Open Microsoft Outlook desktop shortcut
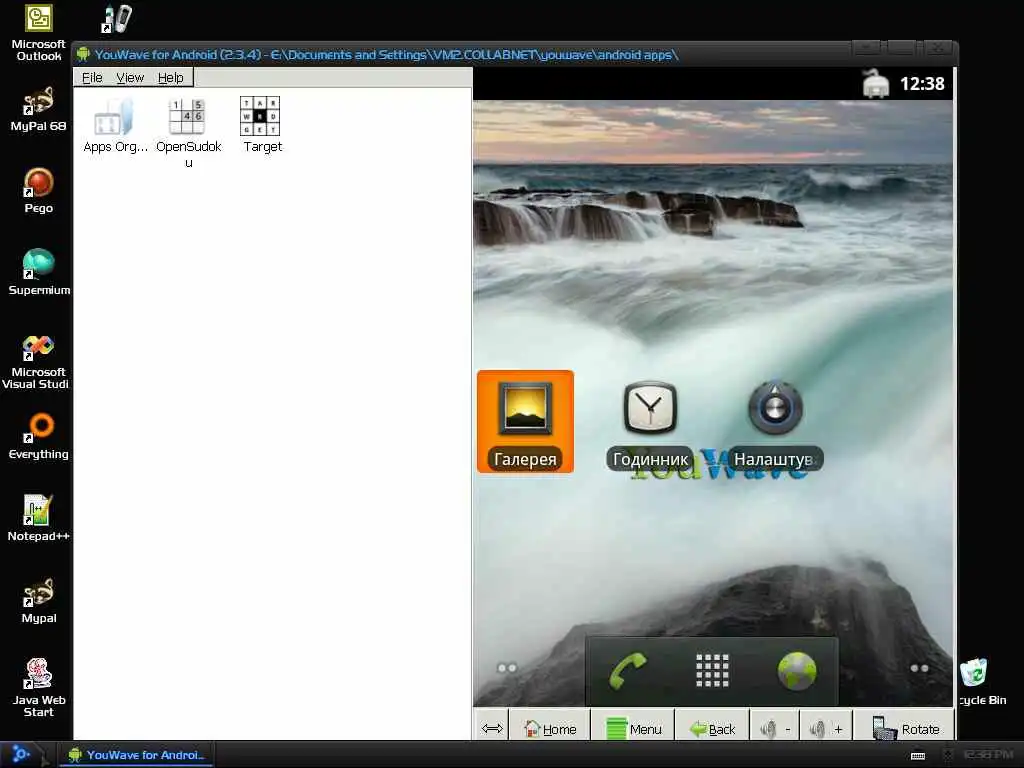Screen dimensions: 1024x768 pyautogui.click(x=39, y=33)
